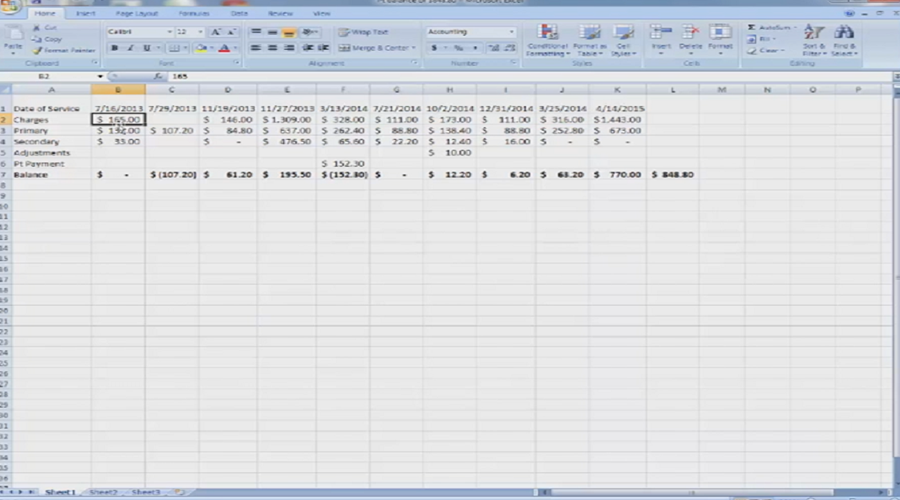This screenshot has width=900, height=500.
Task: Align cell text to the right
Action: (x=289, y=48)
